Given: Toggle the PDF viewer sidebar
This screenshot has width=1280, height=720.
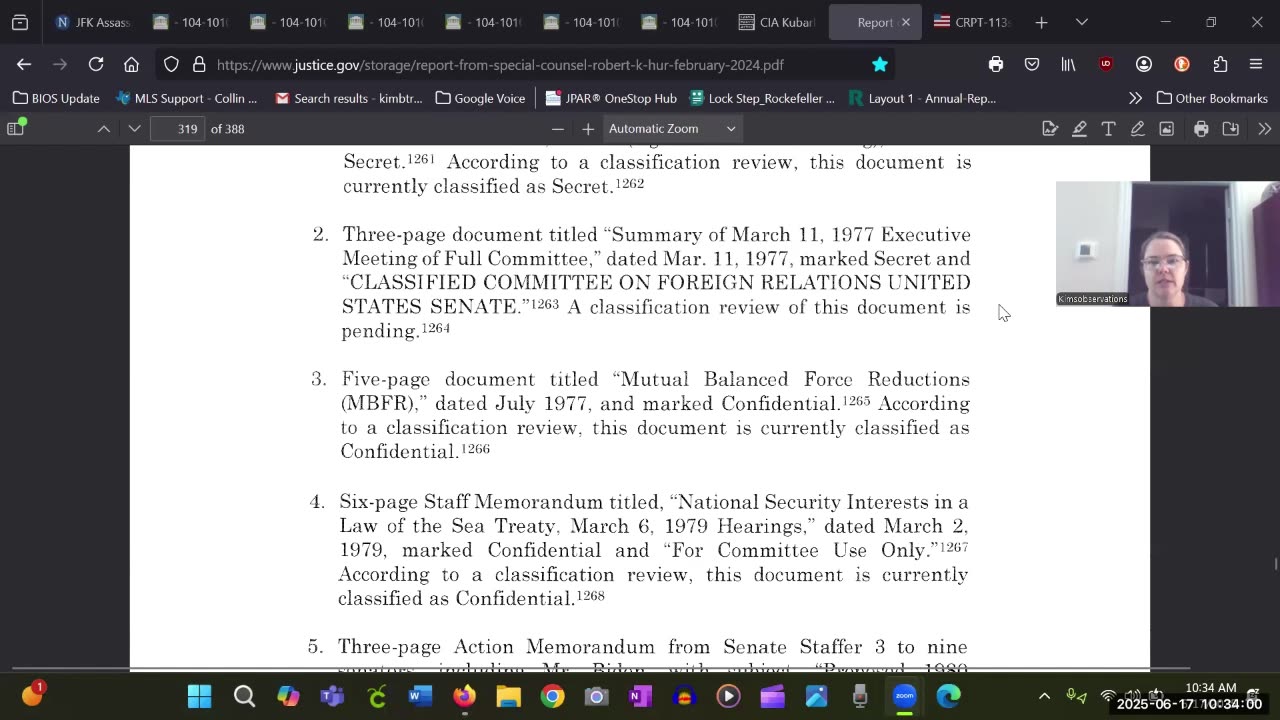Looking at the screenshot, I should click(16, 128).
